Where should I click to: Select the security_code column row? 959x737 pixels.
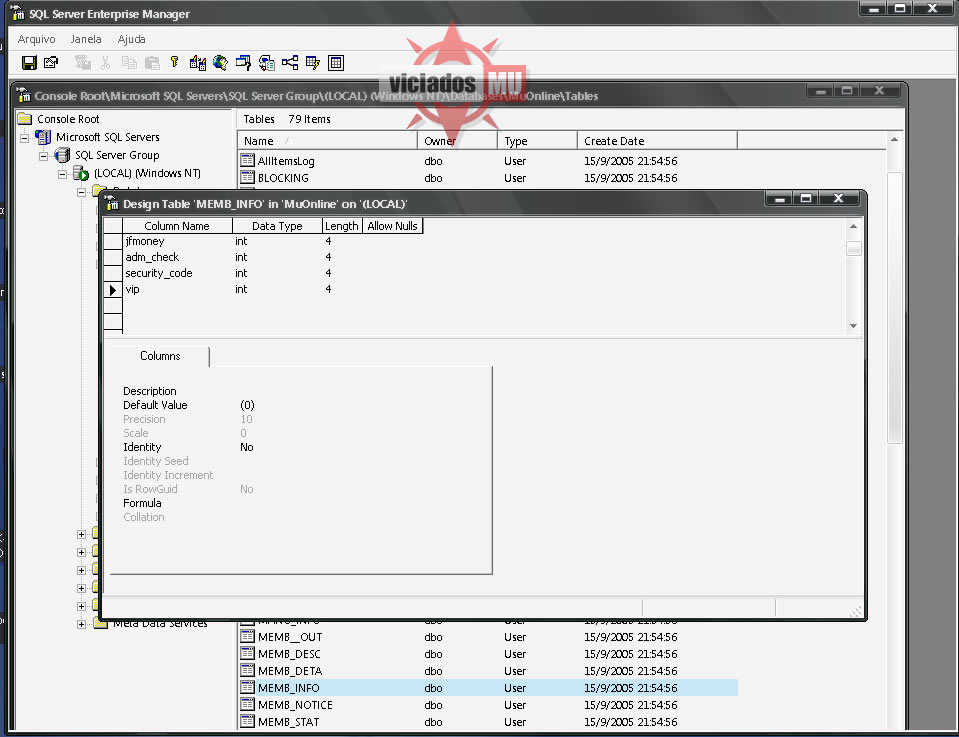point(263,273)
